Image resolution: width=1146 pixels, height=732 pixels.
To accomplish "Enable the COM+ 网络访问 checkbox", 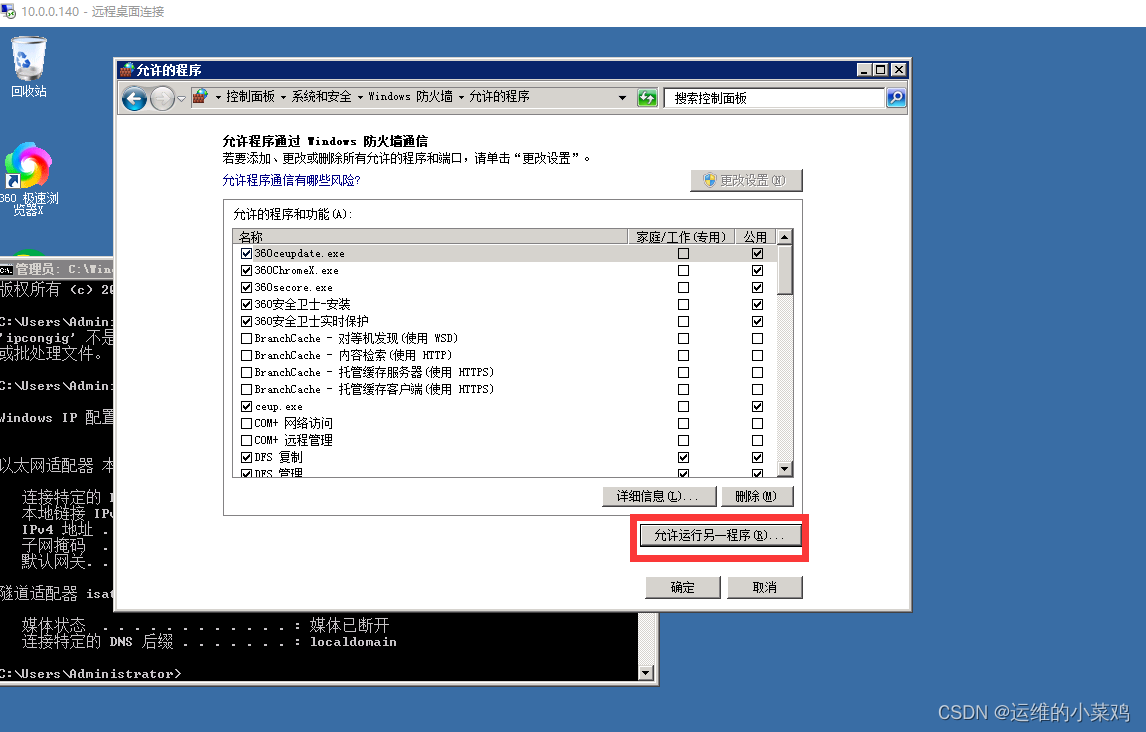I will click(245, 423).
